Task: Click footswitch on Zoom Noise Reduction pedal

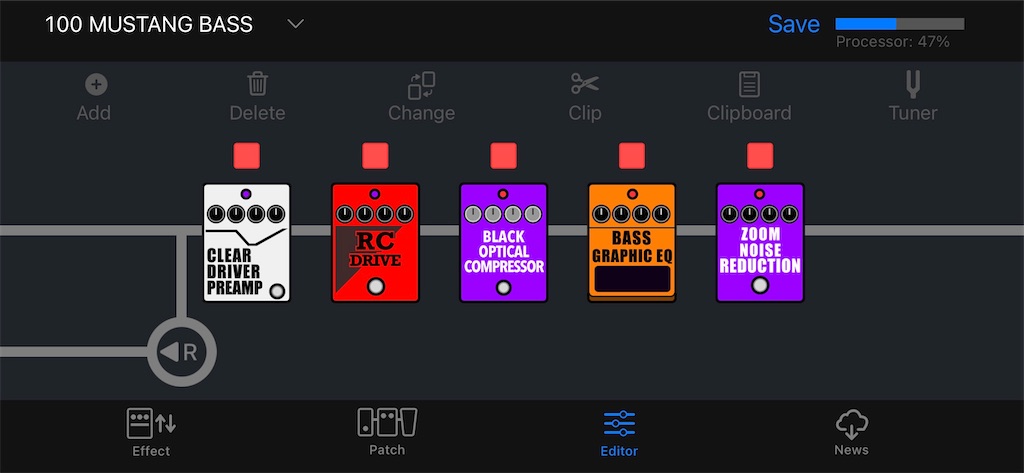Action: pyautogui.click(x=760, y=285)
